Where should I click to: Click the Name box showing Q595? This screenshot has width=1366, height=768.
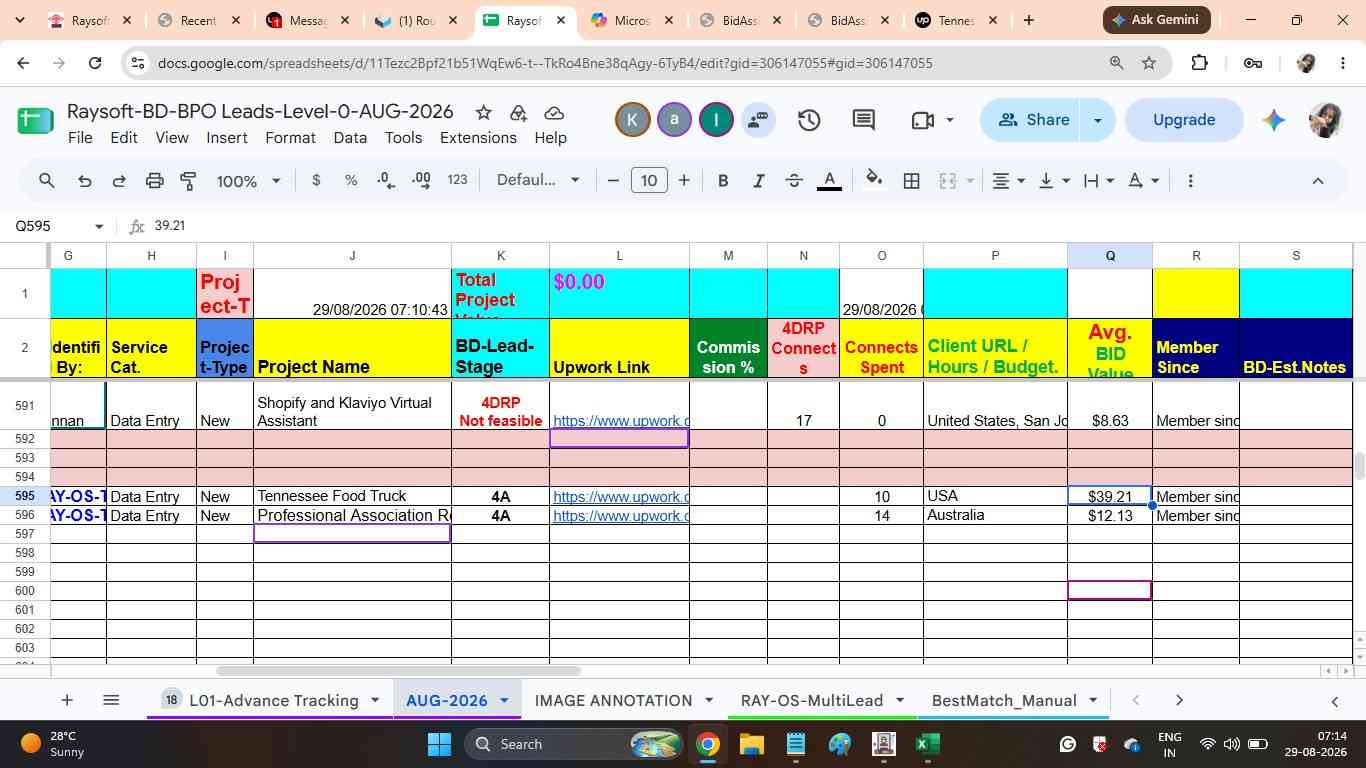click(x=57, y=226)
